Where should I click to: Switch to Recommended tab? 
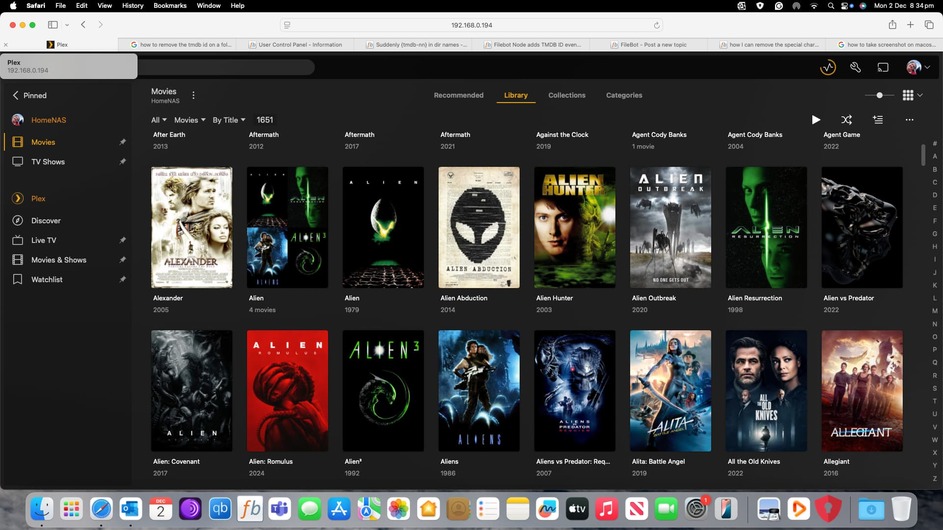458,95
